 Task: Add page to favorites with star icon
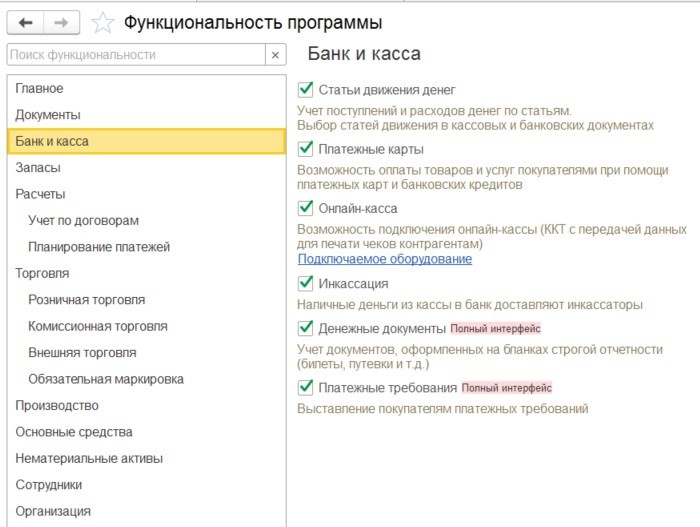coord(103,22)
